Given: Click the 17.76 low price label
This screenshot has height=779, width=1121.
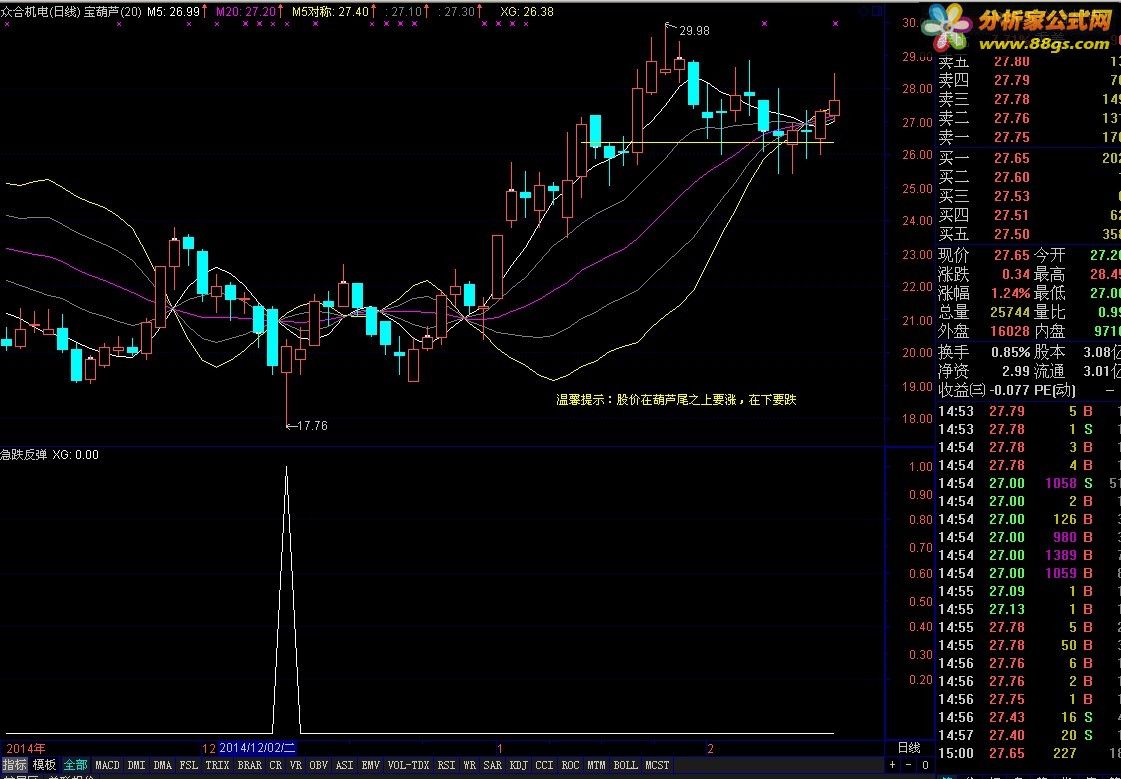Looking at the screenshot, I should click(x=312, y=425).
